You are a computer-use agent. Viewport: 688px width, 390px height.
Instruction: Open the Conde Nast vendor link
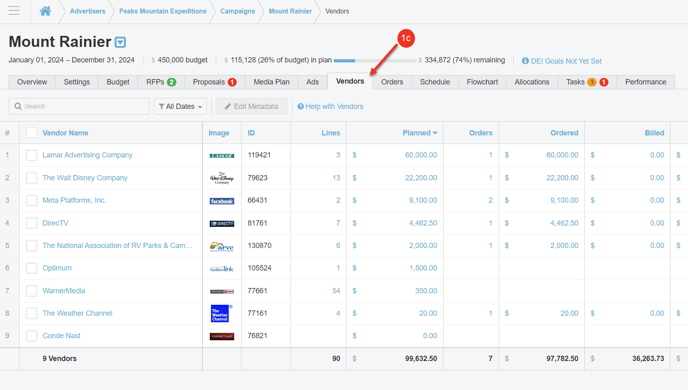pyautogui.click(x=61, y=336)
